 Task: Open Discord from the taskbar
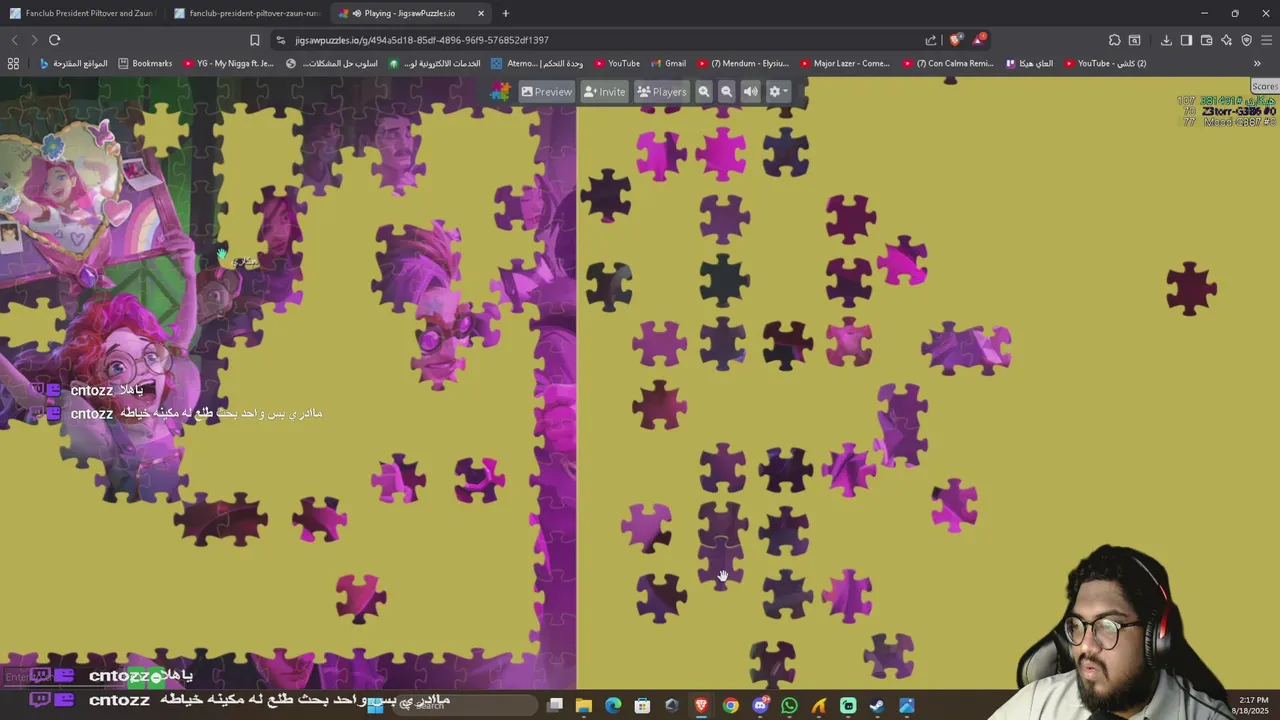click(x=760, y=705)
